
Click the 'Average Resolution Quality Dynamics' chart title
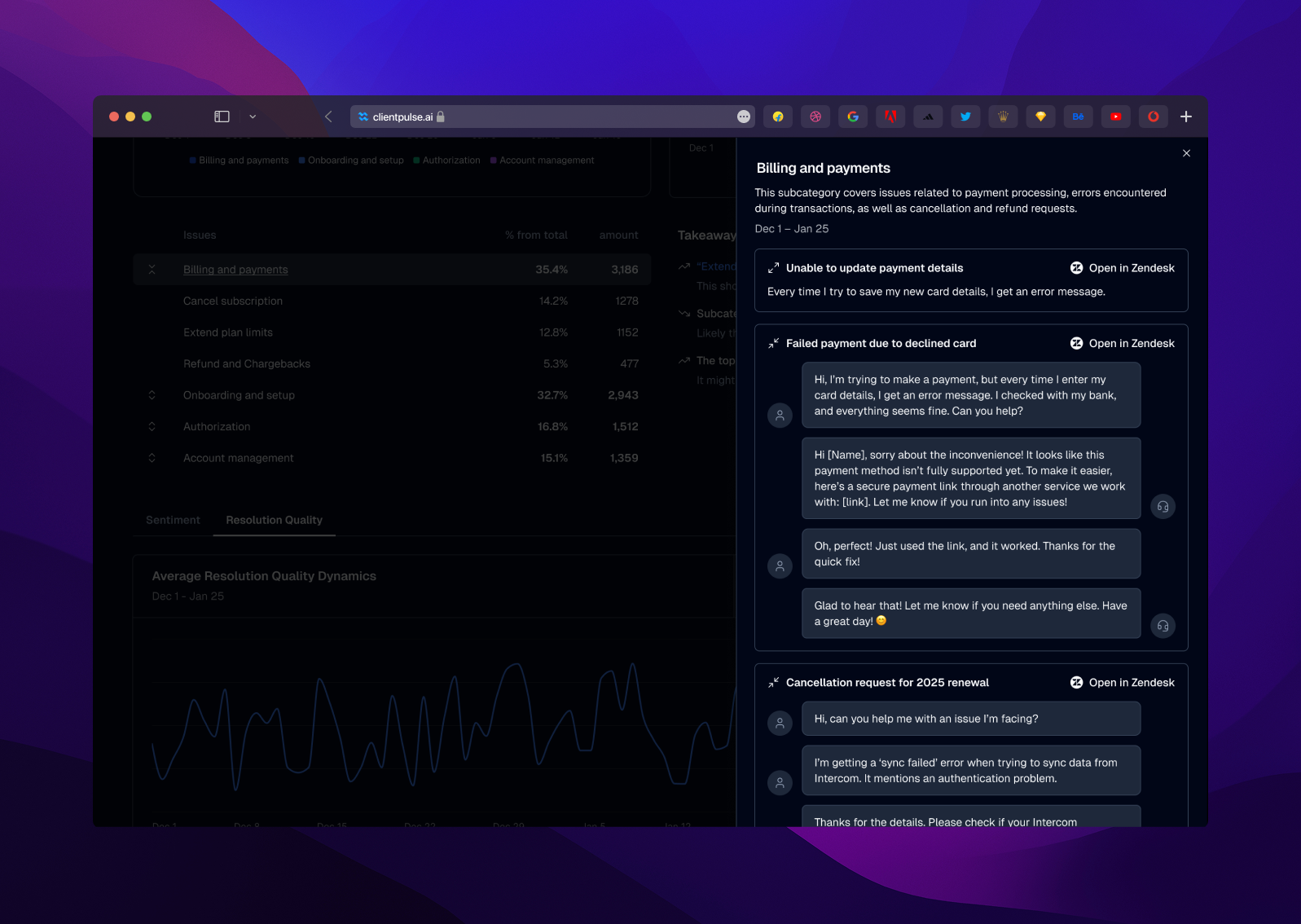(x=264, y=576)
